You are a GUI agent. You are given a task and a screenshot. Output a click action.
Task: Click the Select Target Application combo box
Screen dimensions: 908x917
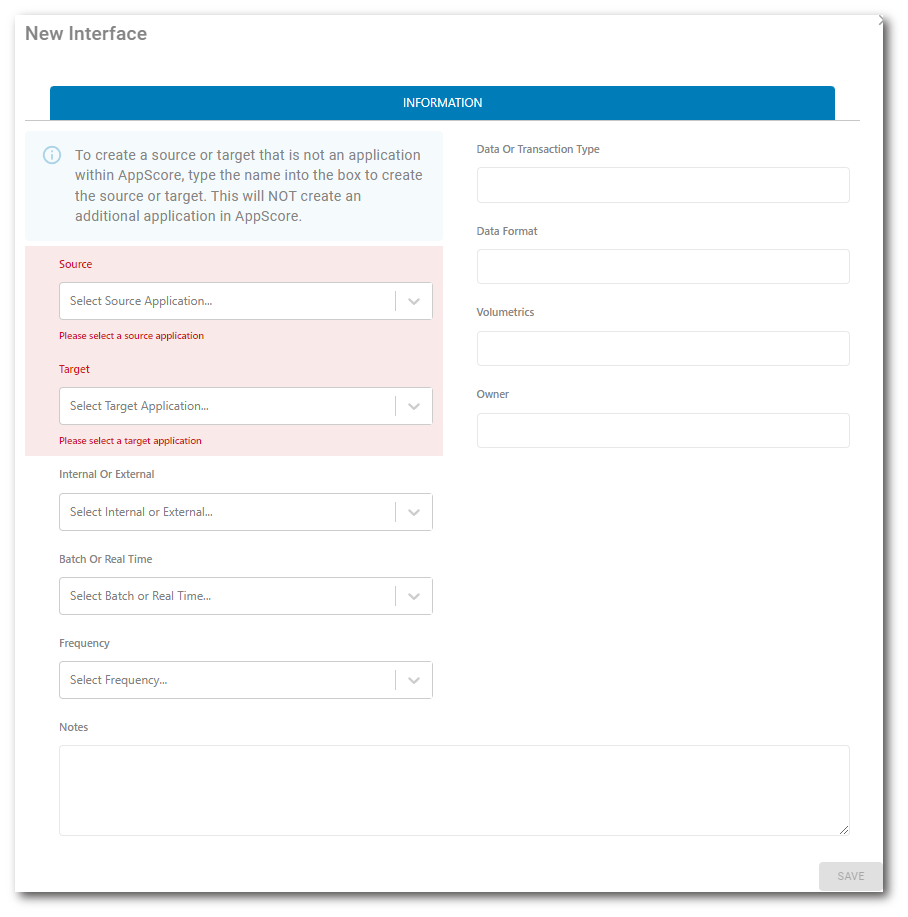point(227,406)
